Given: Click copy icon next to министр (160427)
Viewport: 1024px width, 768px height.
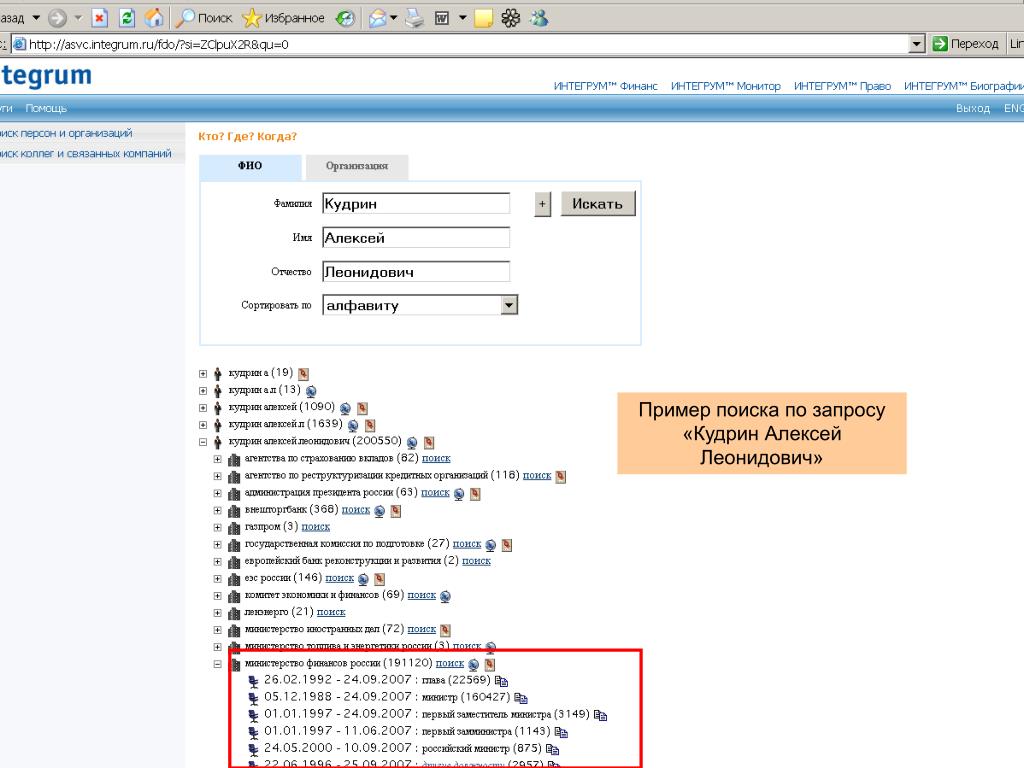Looking at the screenshot, I should coord(520,698).
